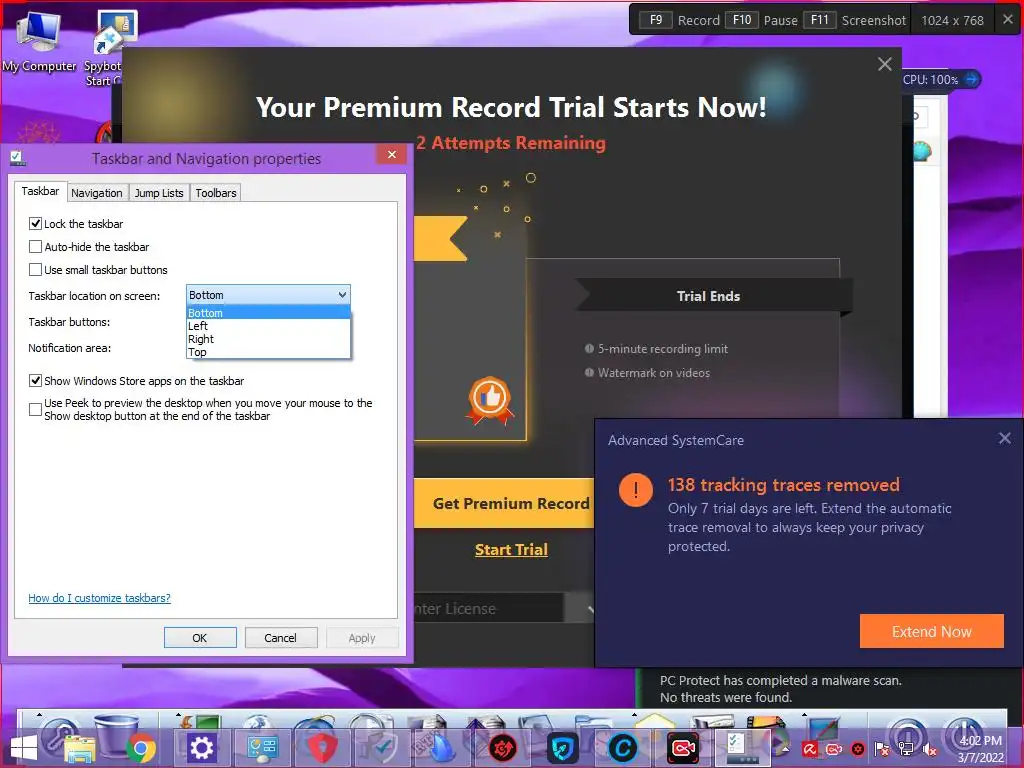The image size is (1024, 768).
Task: Click the Taskbar properties title bar icon
Action: [x=18, y=158]
